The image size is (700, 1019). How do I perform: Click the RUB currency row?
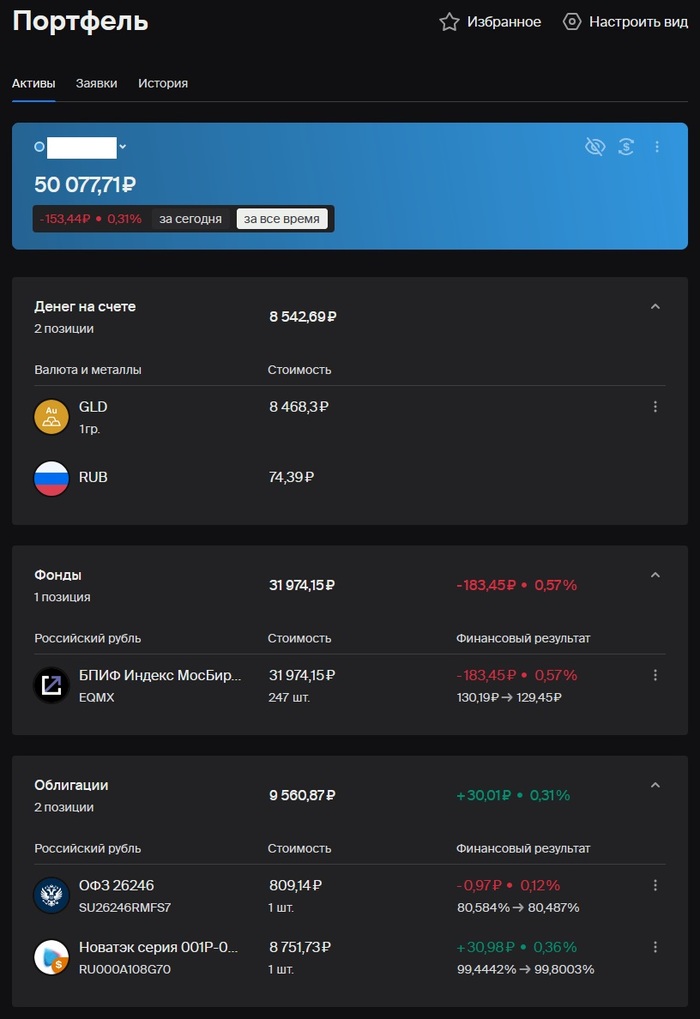point(93,478)
